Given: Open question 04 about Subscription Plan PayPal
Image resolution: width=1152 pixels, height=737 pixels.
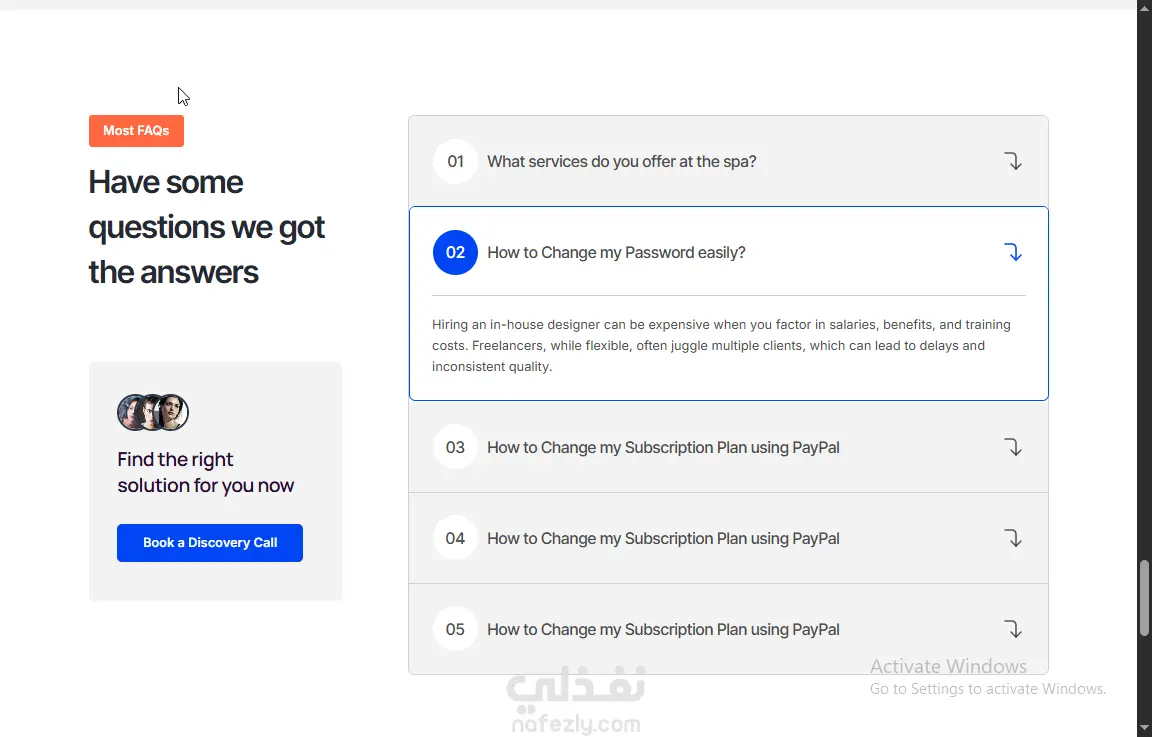Looking at the screenshot, I should coord(663,539).
